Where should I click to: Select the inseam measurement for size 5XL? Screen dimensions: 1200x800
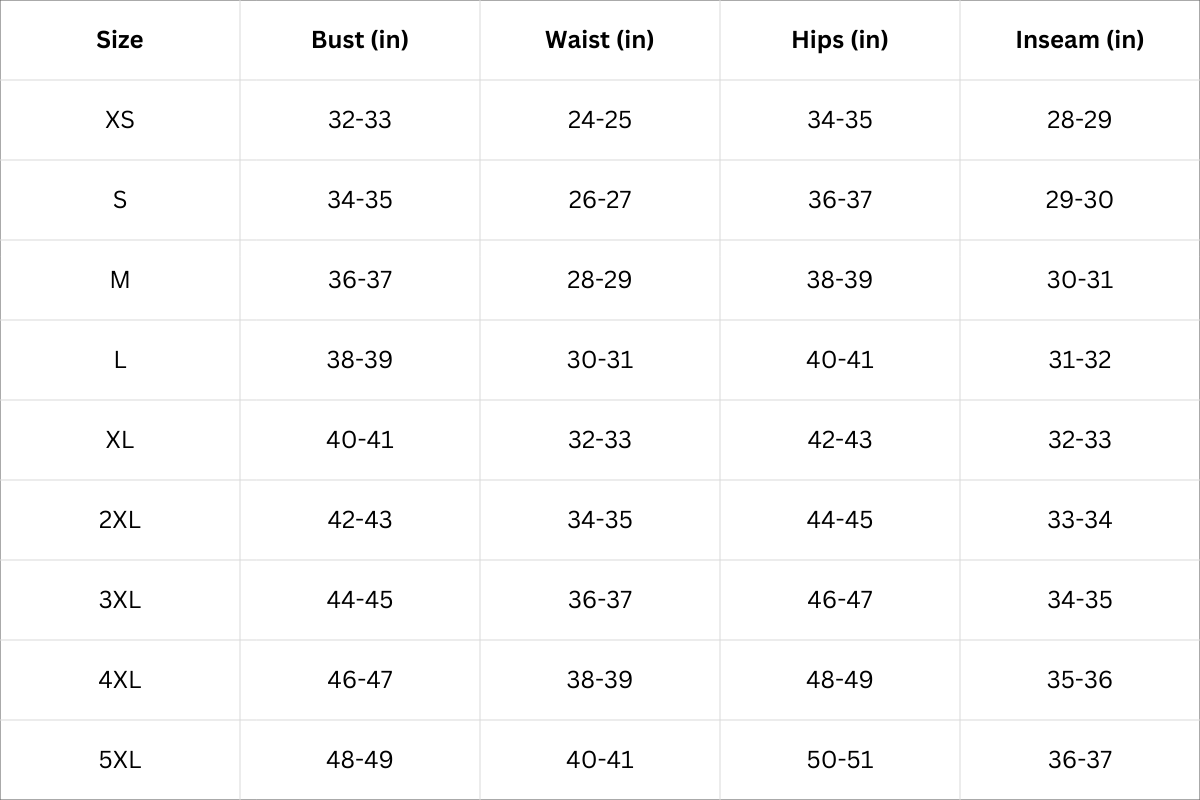1080,760
